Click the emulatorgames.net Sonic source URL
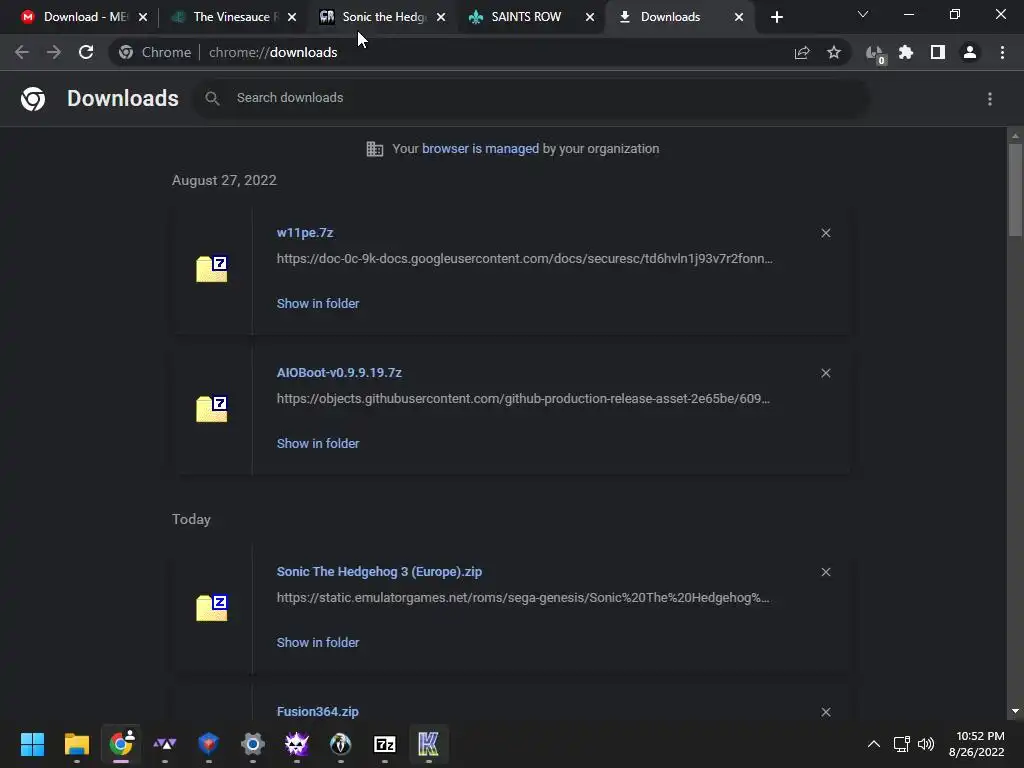This screenshot has width=1024, height=768. [x=523, y=598]
